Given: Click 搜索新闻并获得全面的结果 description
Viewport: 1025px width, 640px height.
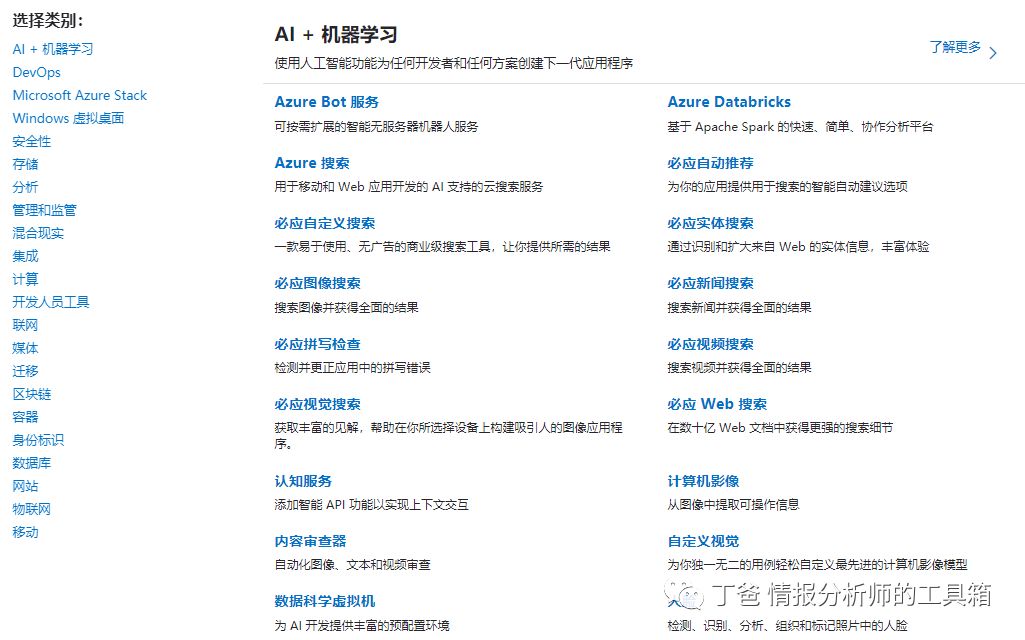Looking at the screenshot, I should point(739,307).
